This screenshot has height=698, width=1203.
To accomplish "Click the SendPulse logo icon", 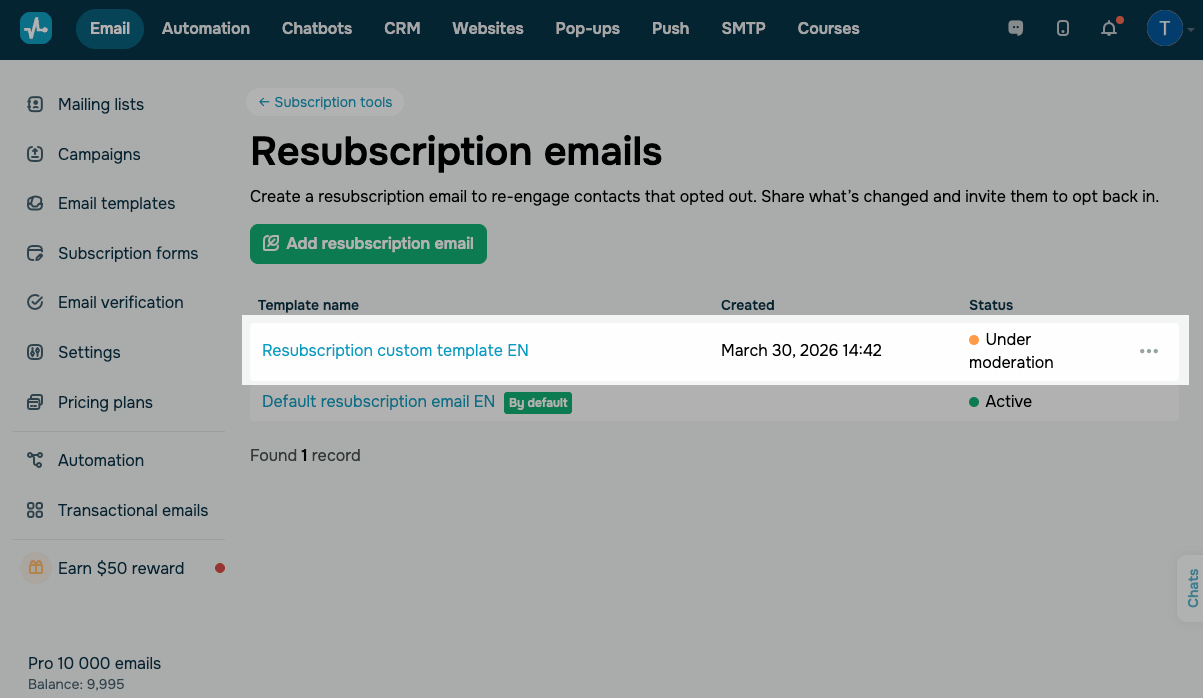I will [x=36, y=28].
